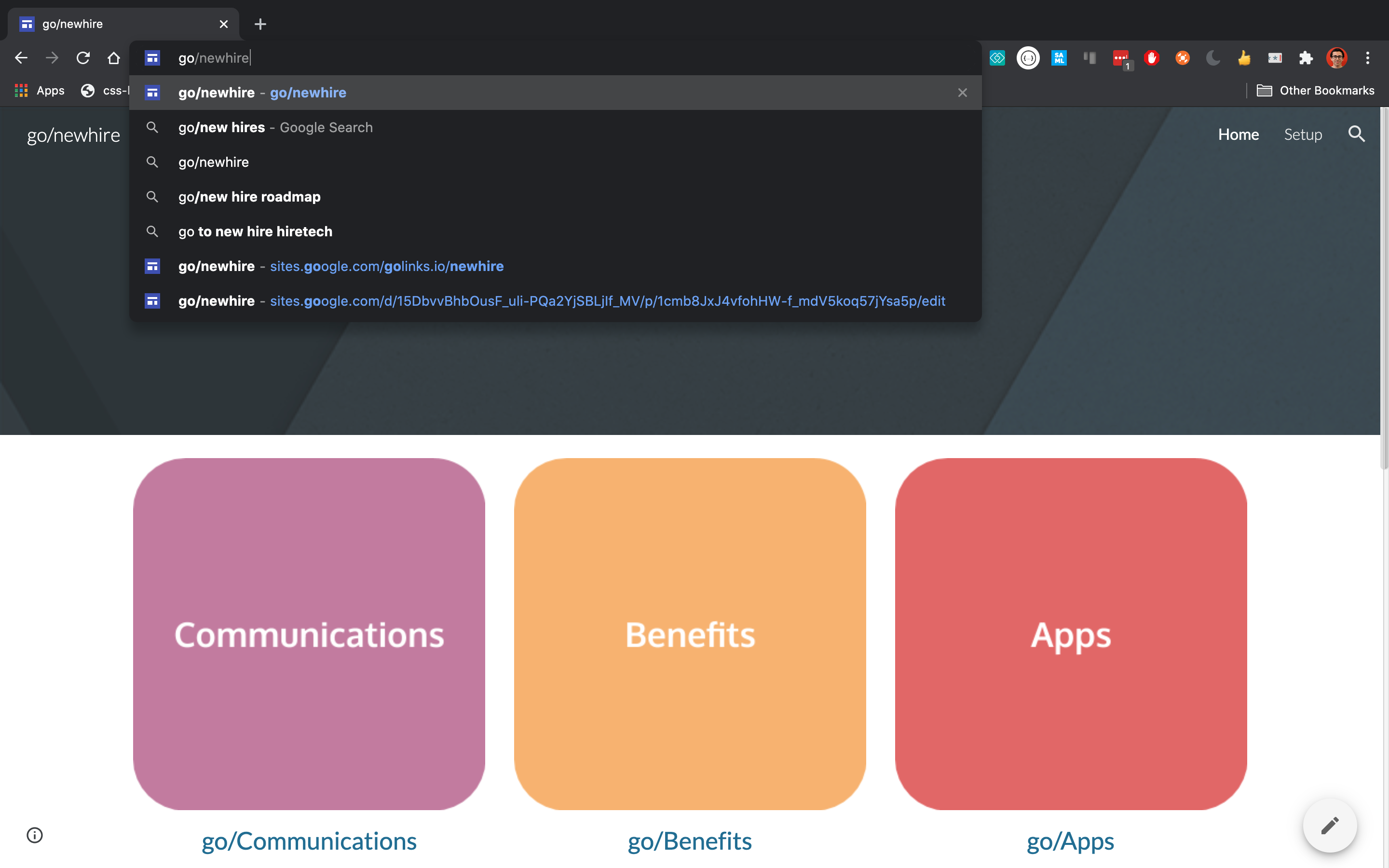1389x868 pixels.
Task: Select the Setup navigation item
Action: click(x=1303, y=135)
